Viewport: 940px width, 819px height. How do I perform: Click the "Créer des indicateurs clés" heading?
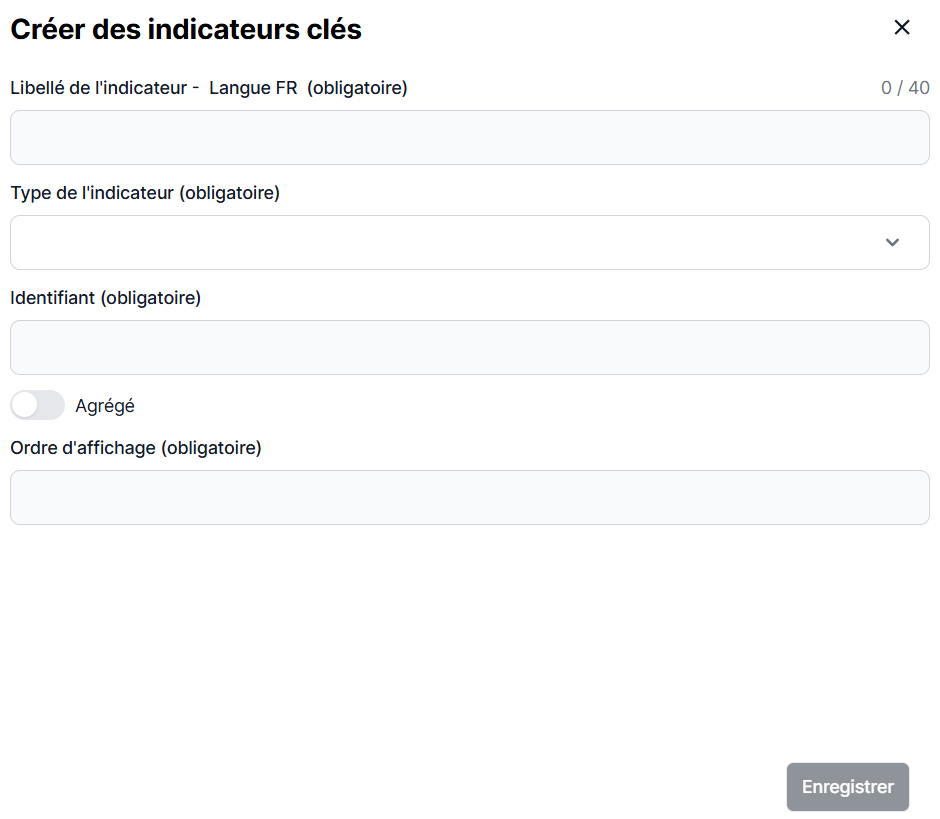pyautogui.click(x=186, y=30)
